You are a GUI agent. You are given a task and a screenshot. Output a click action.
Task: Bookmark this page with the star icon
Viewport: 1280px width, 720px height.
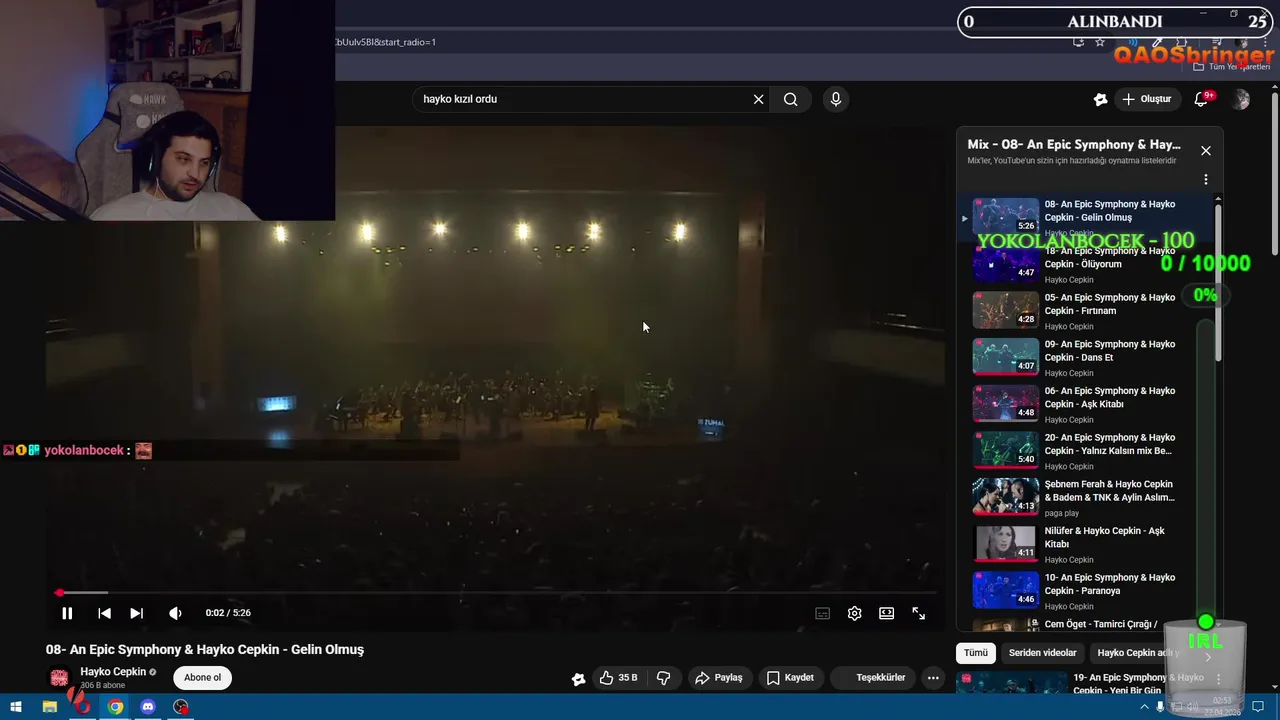1100,42
